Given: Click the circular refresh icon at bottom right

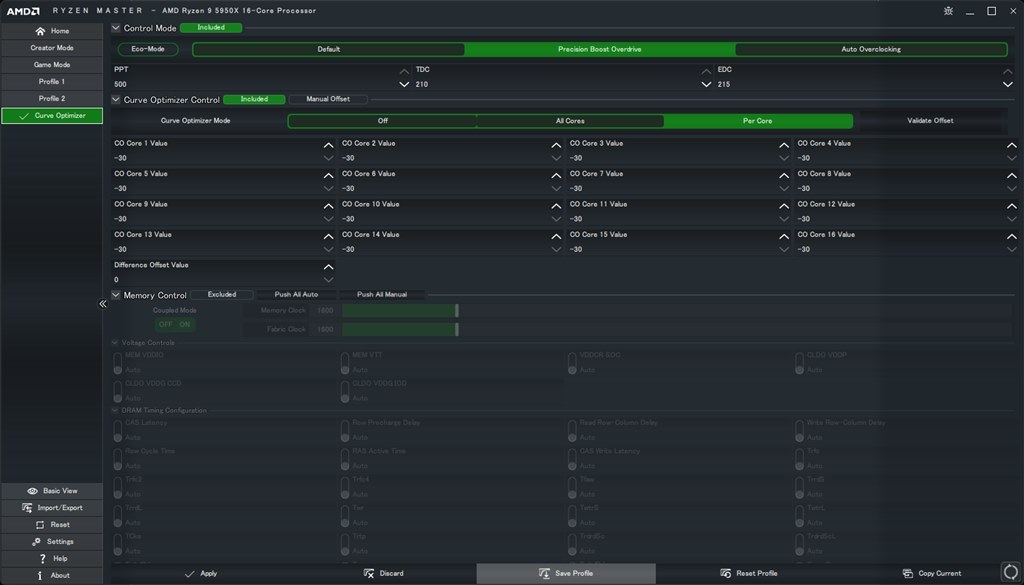Looking at the screenshot, I should 1010,573.
